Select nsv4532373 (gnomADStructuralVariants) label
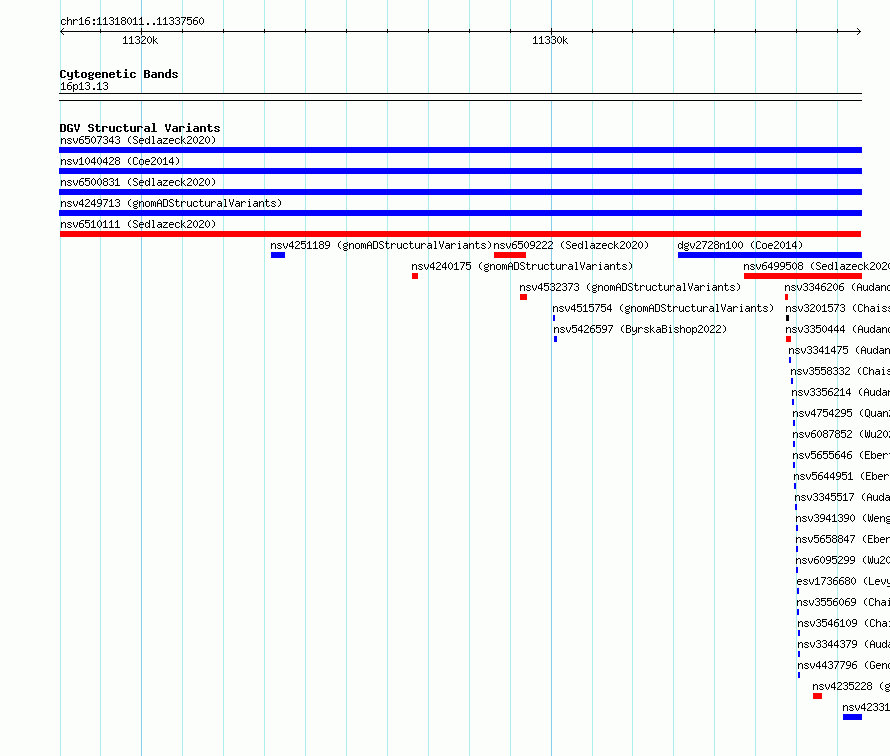890x756 pixels. tap(630, 287)
